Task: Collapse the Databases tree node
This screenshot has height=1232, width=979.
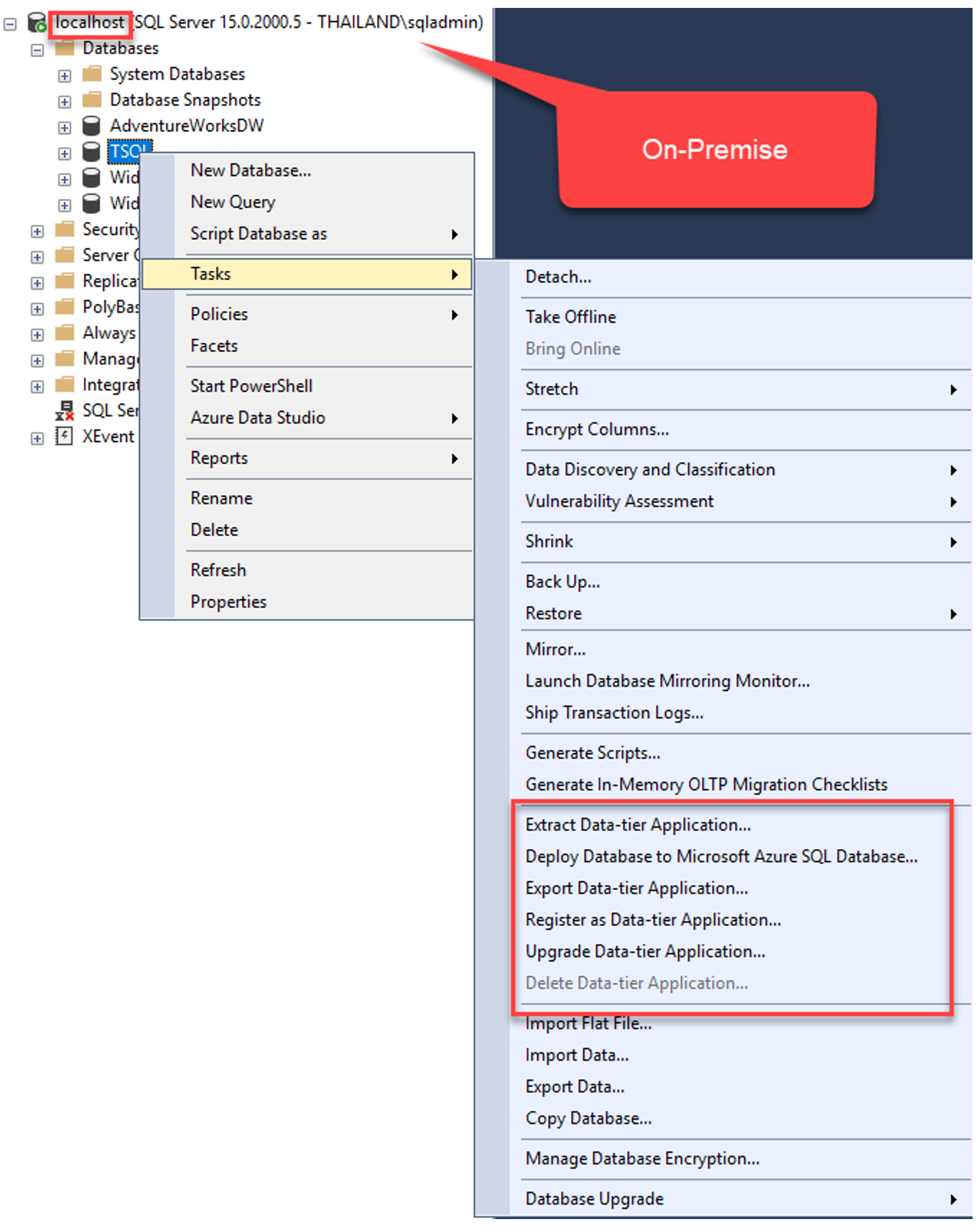Action: 37,50
